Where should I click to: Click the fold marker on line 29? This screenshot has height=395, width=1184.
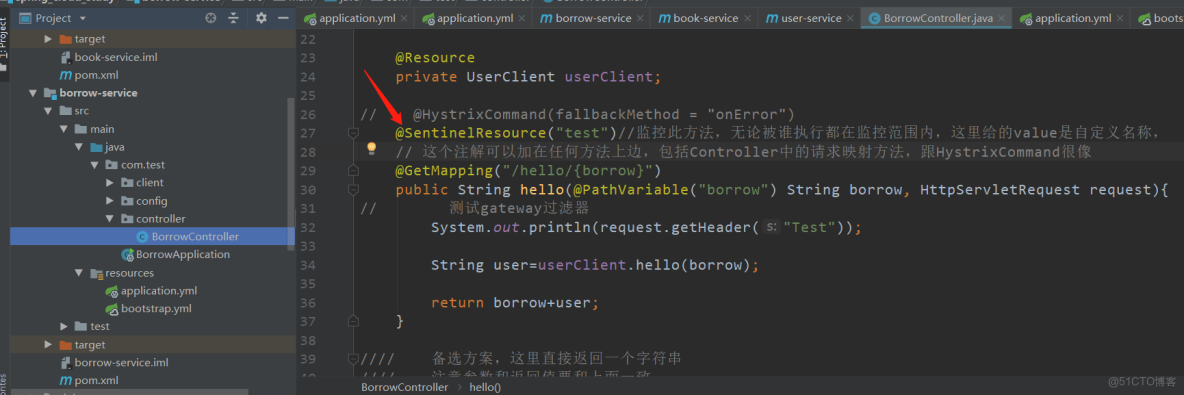click(x=352, y=171)
